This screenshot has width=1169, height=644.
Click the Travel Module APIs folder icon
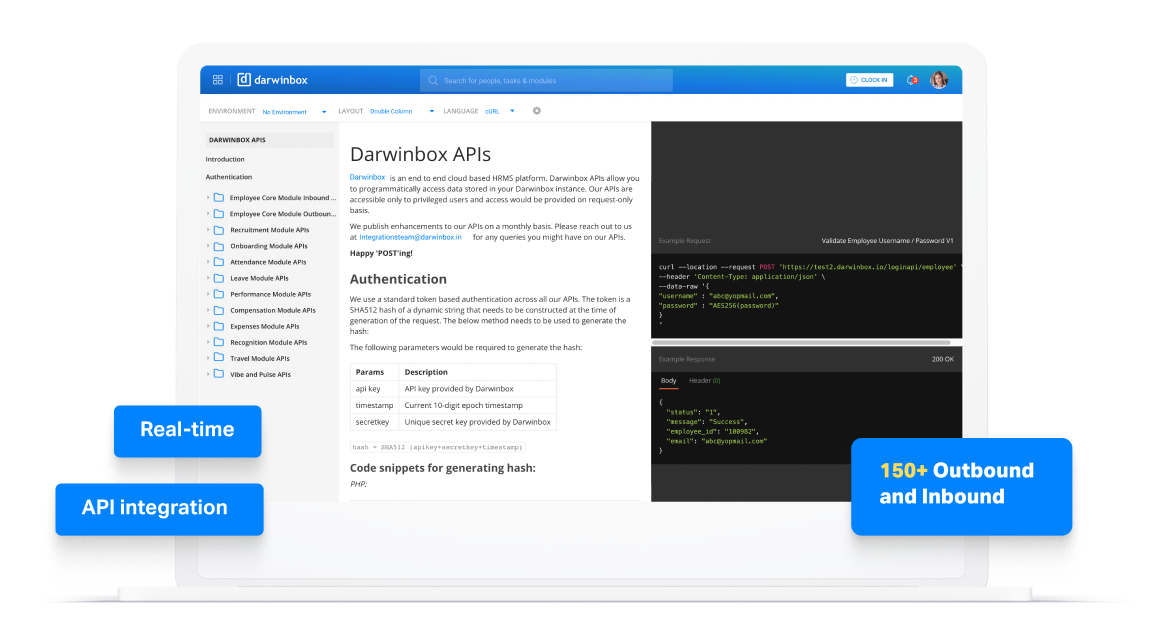pos(219,358)
